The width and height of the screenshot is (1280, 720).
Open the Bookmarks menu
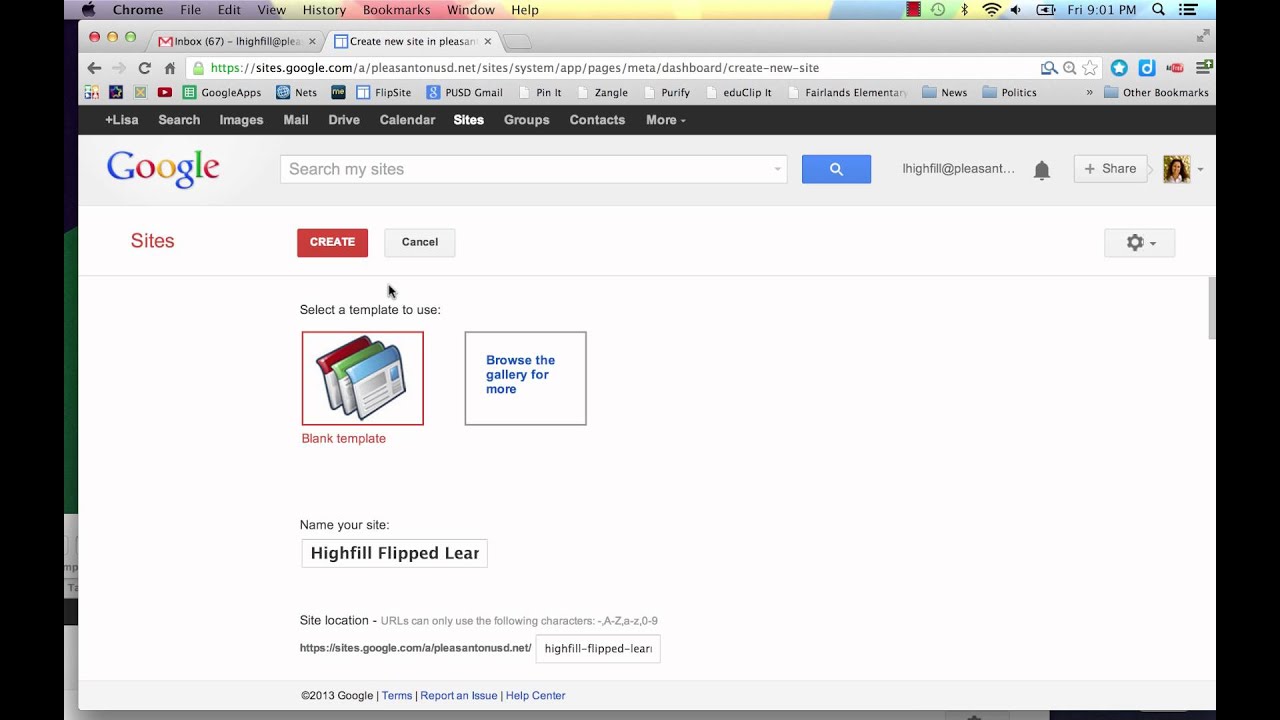click(396, 10)
